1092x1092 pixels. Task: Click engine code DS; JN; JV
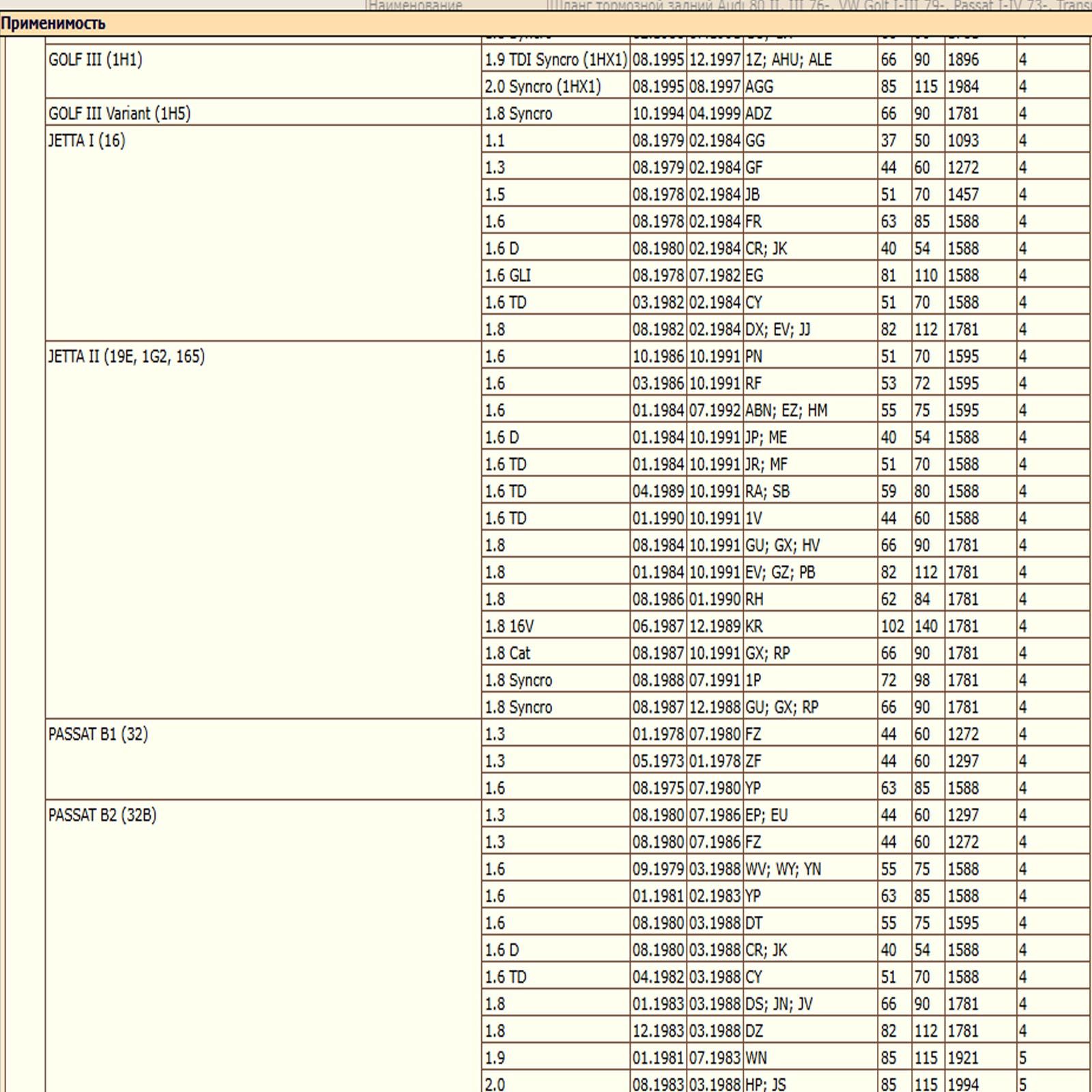[x=810, y=1004]
